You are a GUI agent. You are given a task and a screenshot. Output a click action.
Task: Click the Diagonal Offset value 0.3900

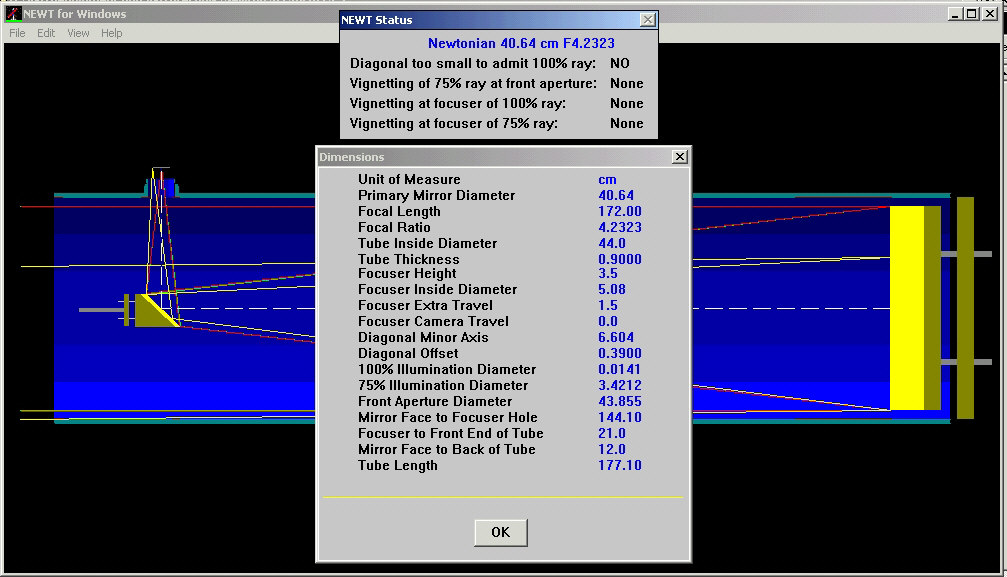click(620, 354)
